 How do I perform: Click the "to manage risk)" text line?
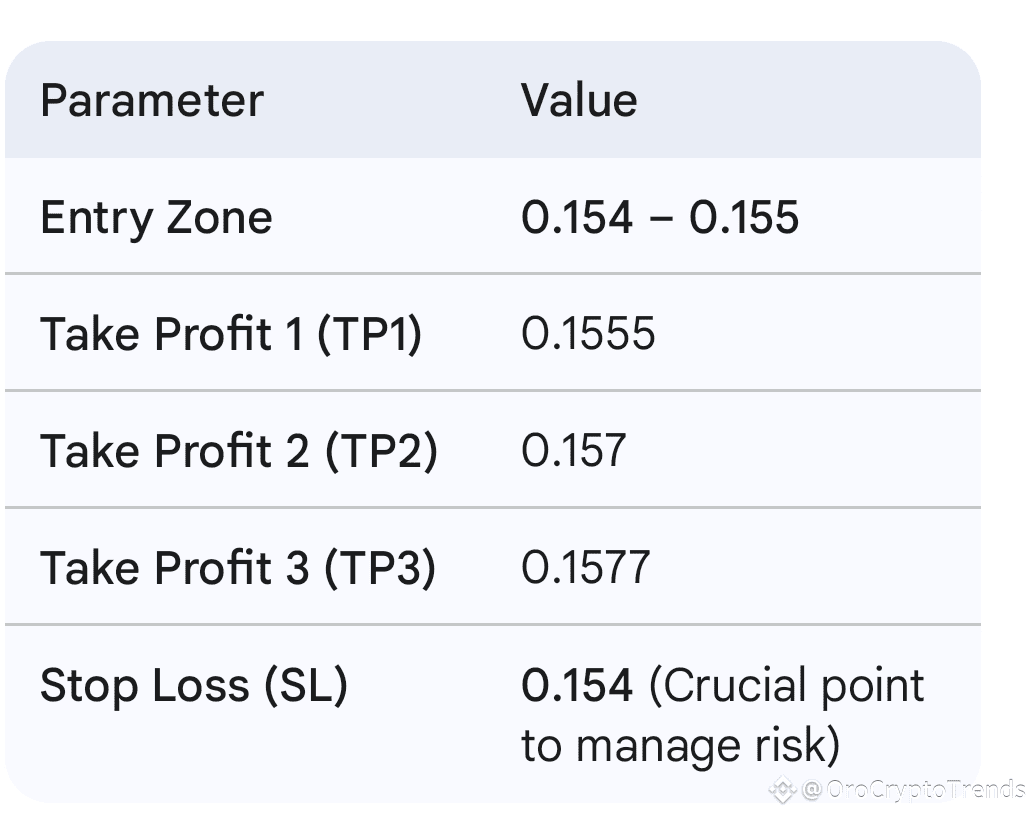click(680, 746)
